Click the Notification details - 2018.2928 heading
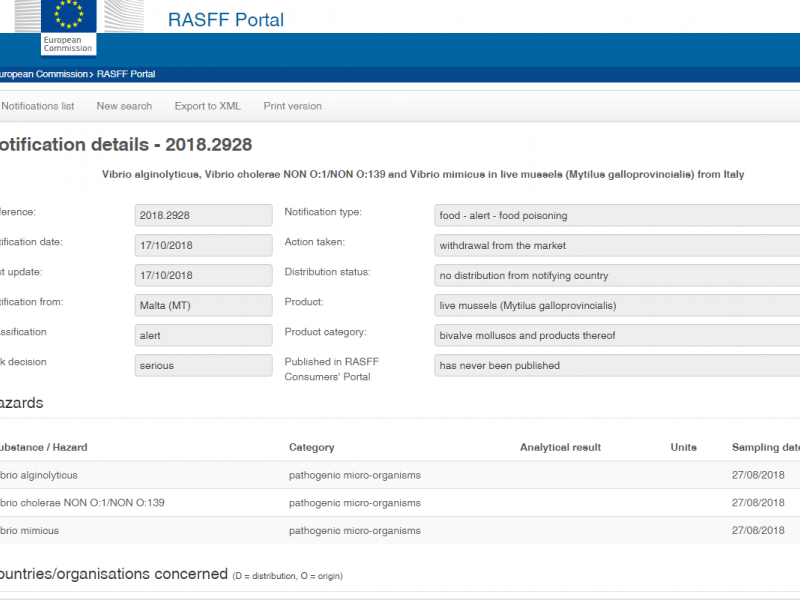This screenshot has height=600, width=800. (126, 144)
